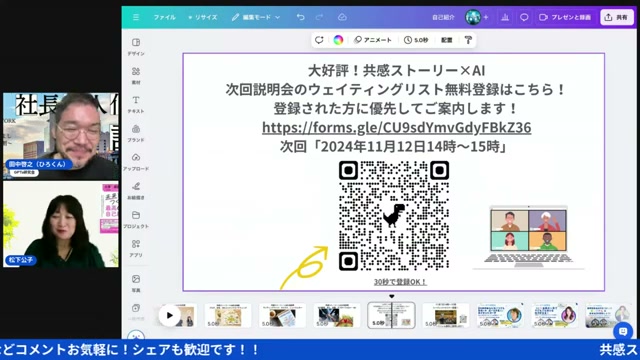Play the presentation with play button
Image resolution: width=640 pixels, height=360 pixels.
170,315
